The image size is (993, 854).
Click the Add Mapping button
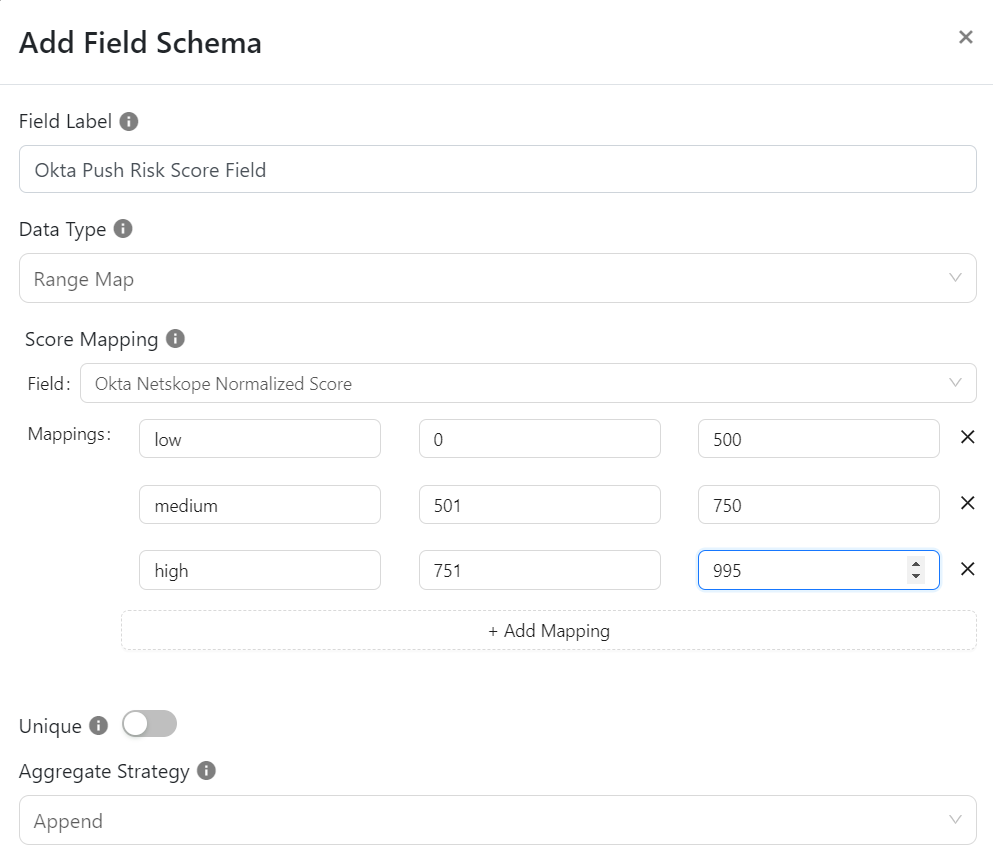[x=548, y=630]
